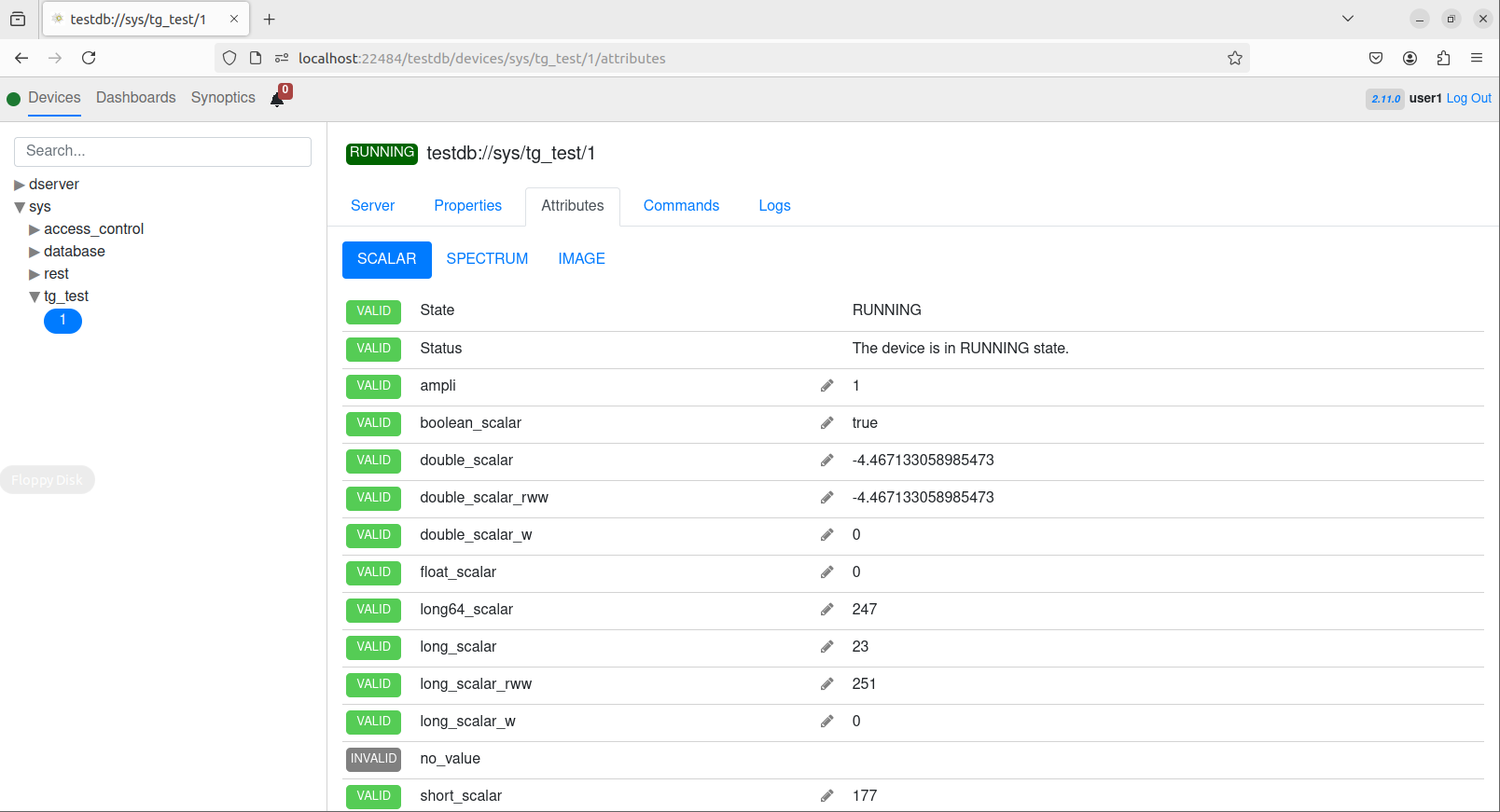Image resolution: width=1500 pixels, height=812 pixels.
Task: Open the Properties tab
Action: [467, 206]
